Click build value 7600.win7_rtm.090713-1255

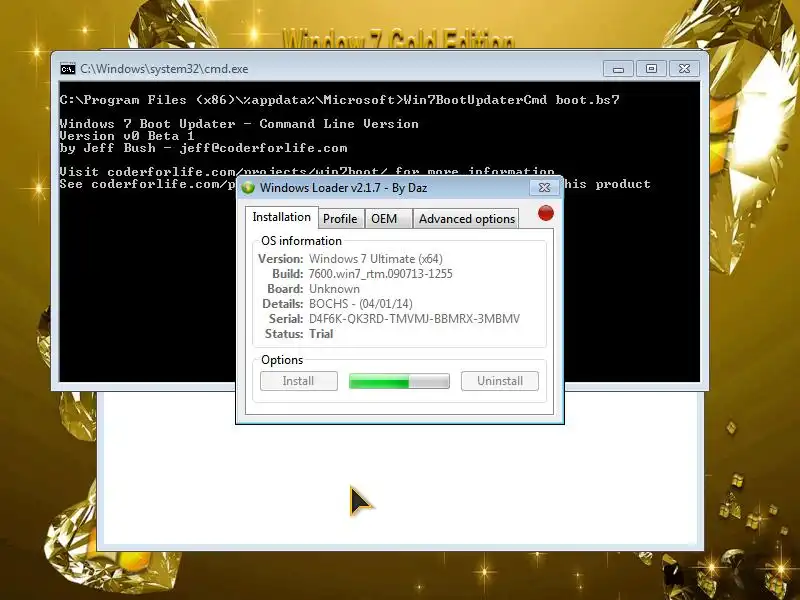(x=381, y=274)
